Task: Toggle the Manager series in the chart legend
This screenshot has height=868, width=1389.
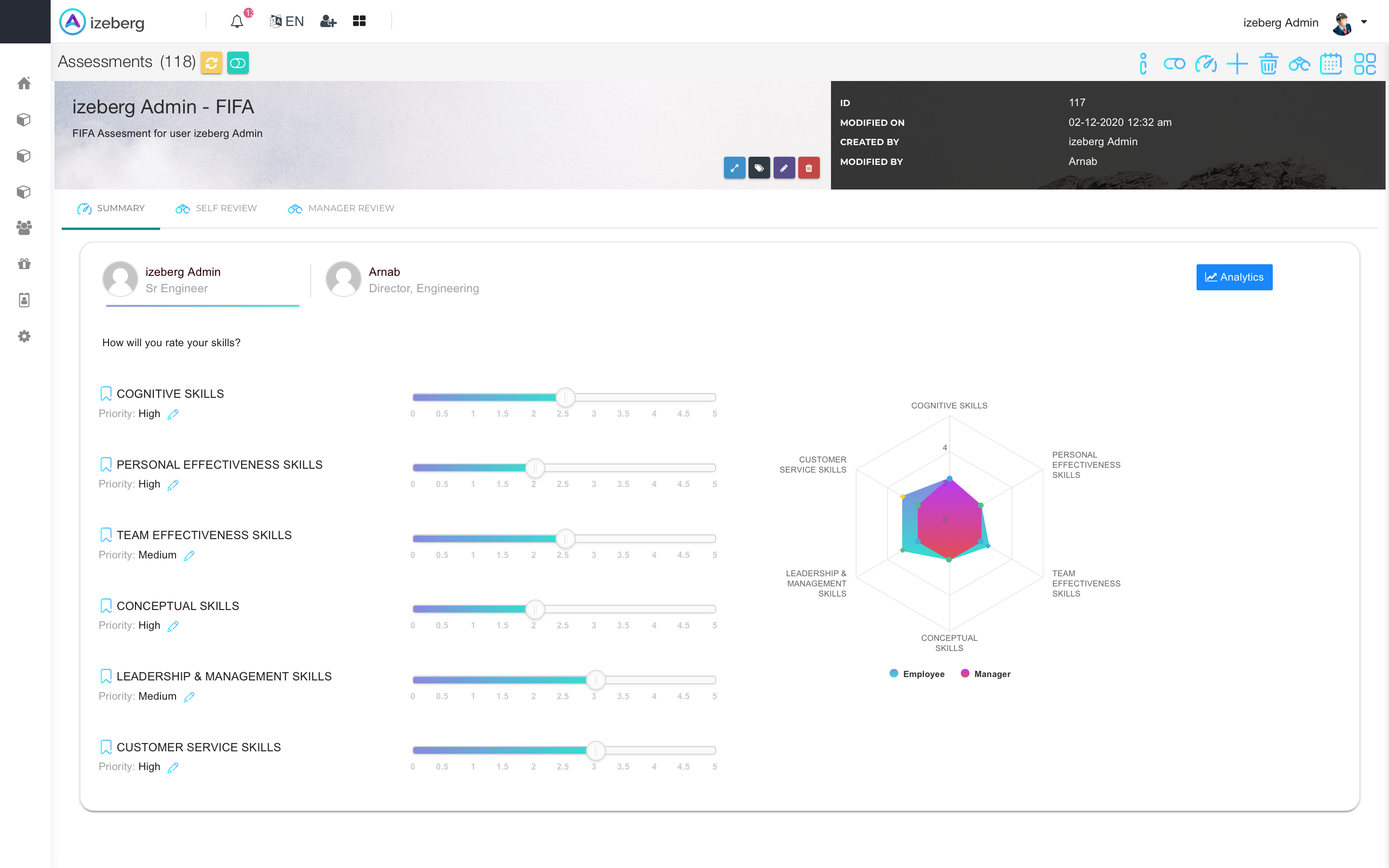Action: coord(985,674)
